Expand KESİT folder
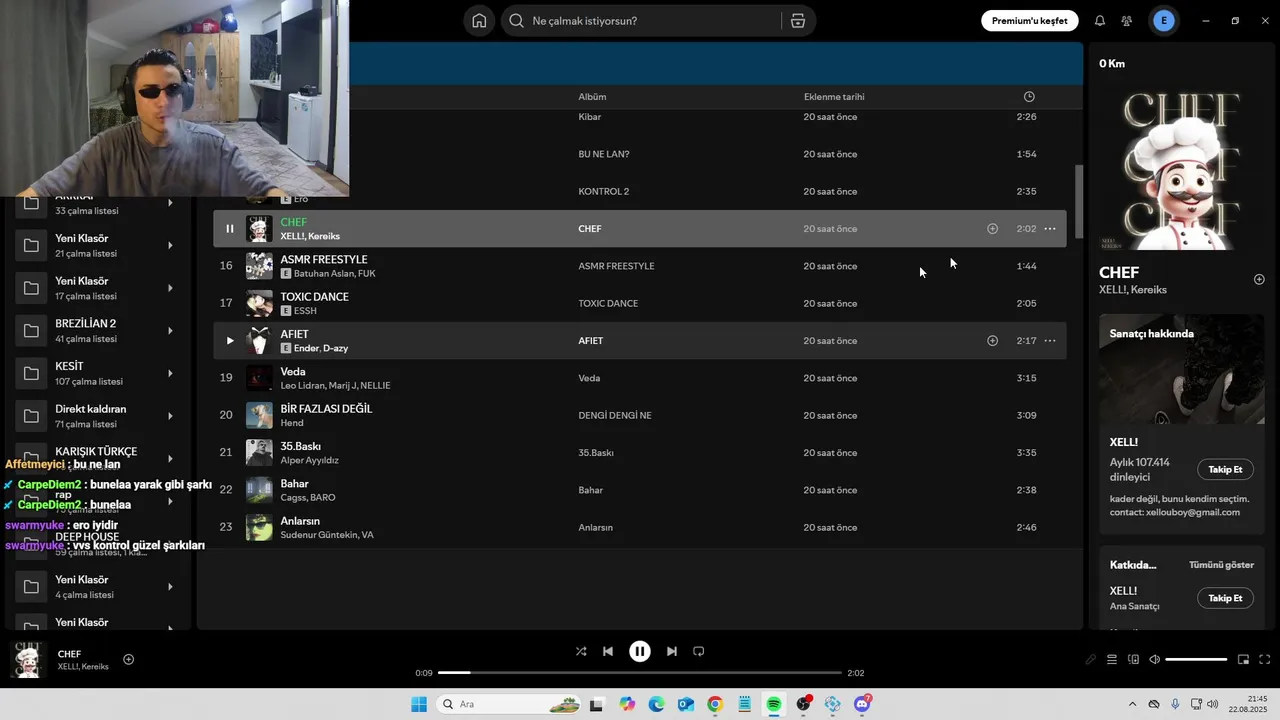This screenshot has width=1280, height=720. point(170,374)
